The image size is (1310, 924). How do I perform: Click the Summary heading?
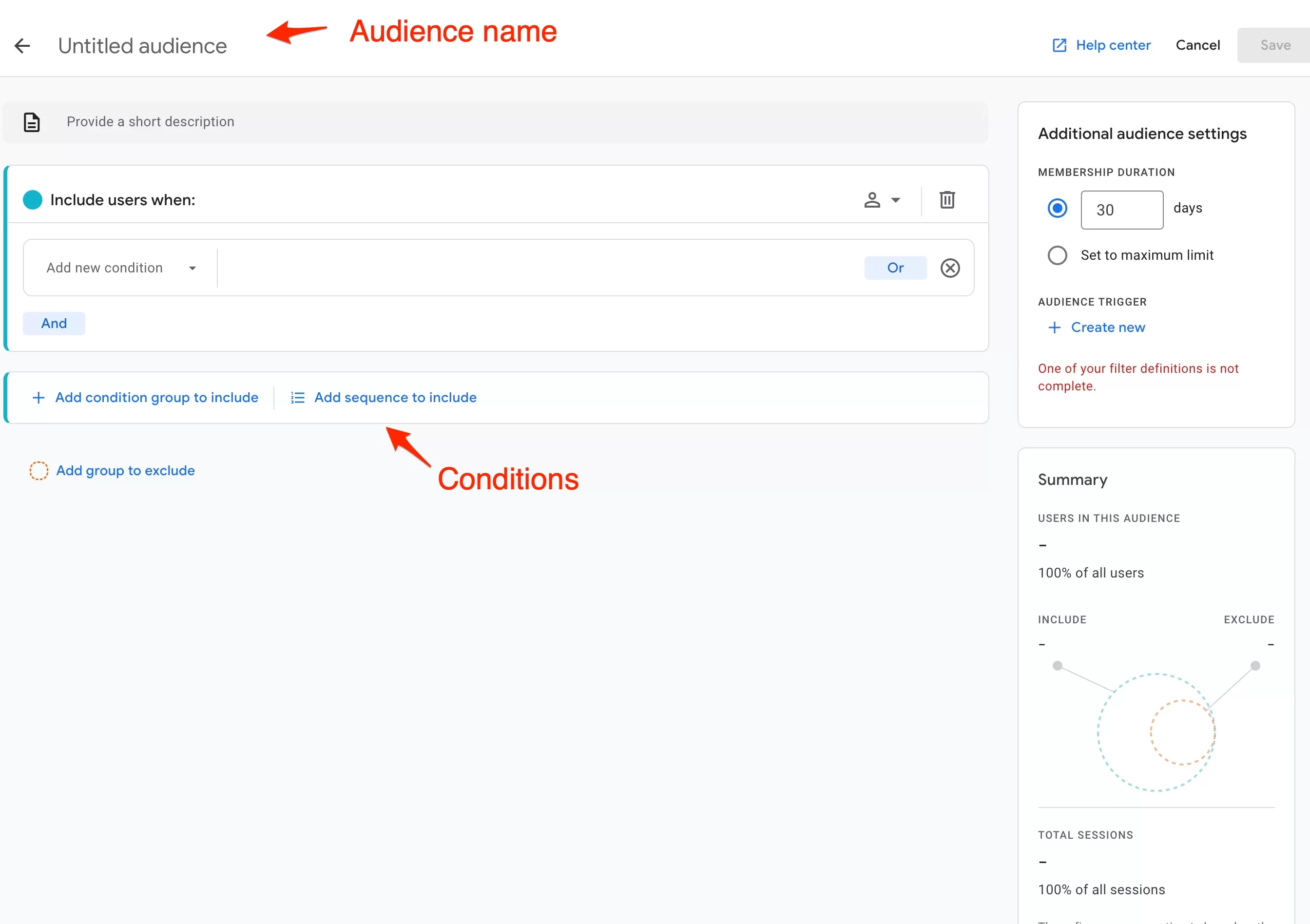[1072, 480]
